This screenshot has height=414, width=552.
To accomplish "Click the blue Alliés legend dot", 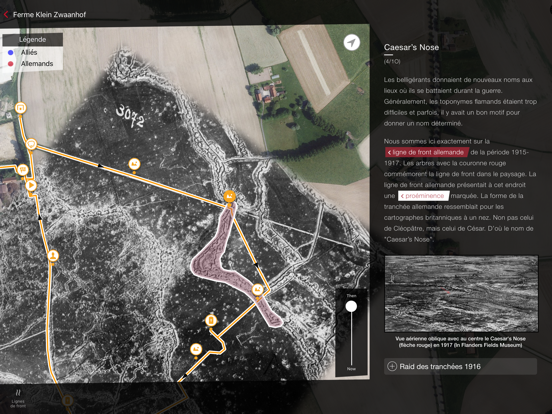I will [x=11, y=52].
